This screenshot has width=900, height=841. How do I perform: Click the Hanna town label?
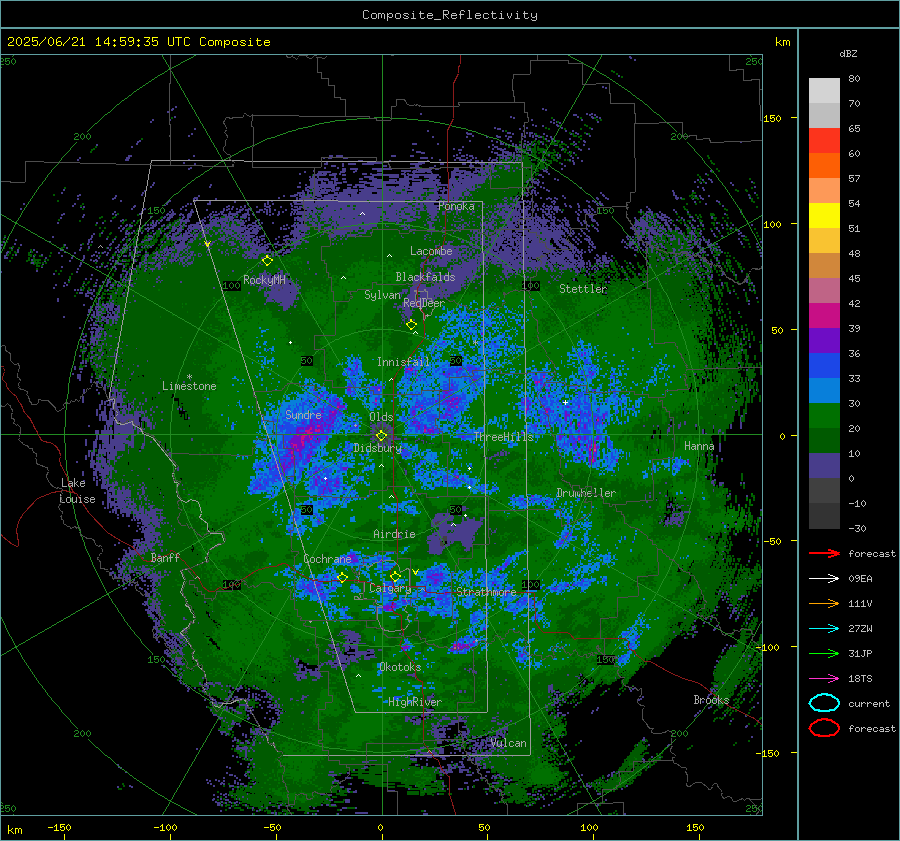[x=699, y=446]
